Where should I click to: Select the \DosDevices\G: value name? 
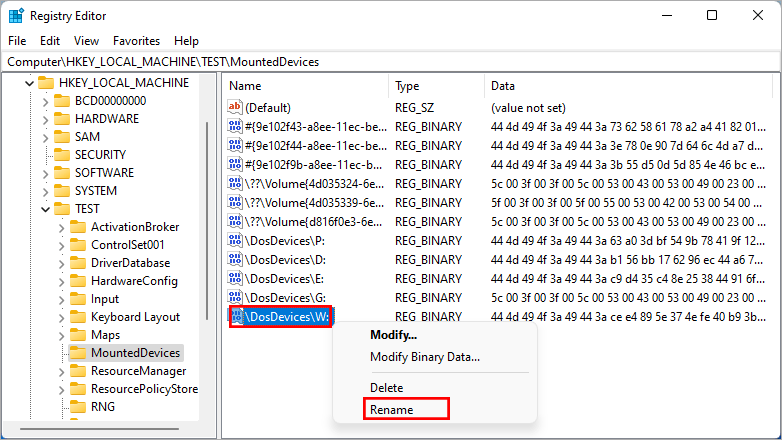click(x=285, y=298)
